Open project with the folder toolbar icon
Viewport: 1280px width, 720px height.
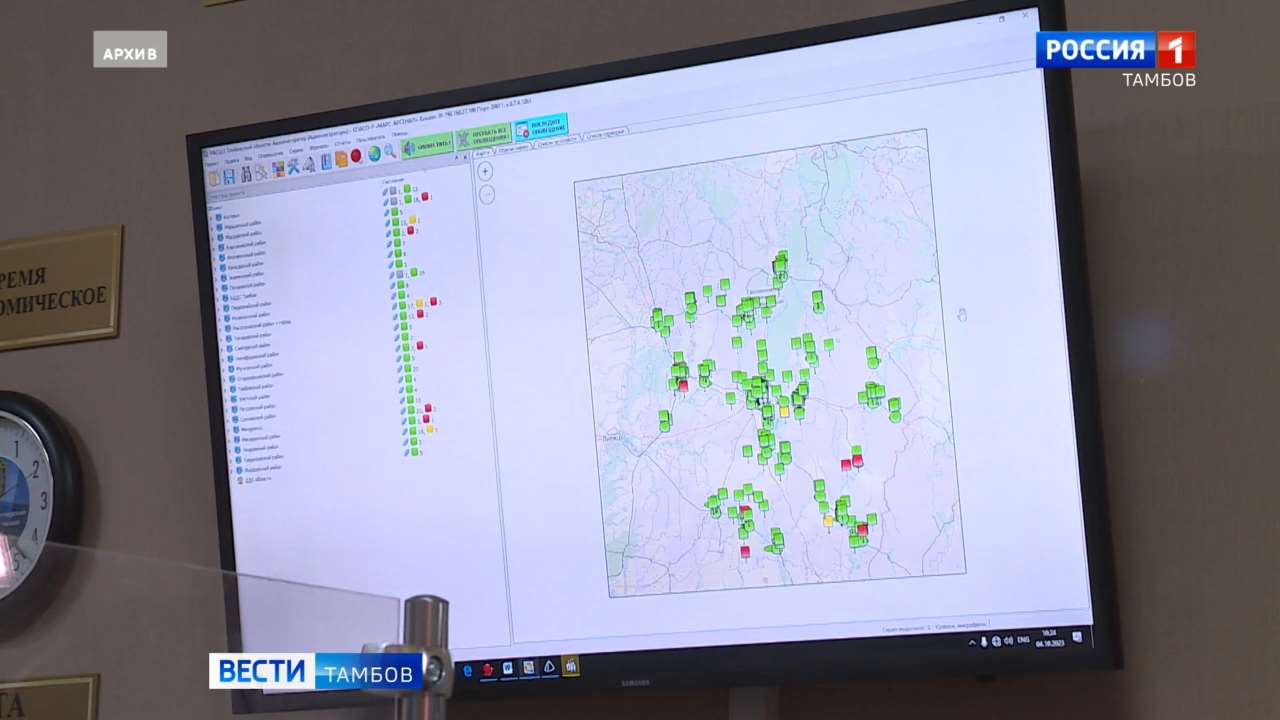pos(213,177)
